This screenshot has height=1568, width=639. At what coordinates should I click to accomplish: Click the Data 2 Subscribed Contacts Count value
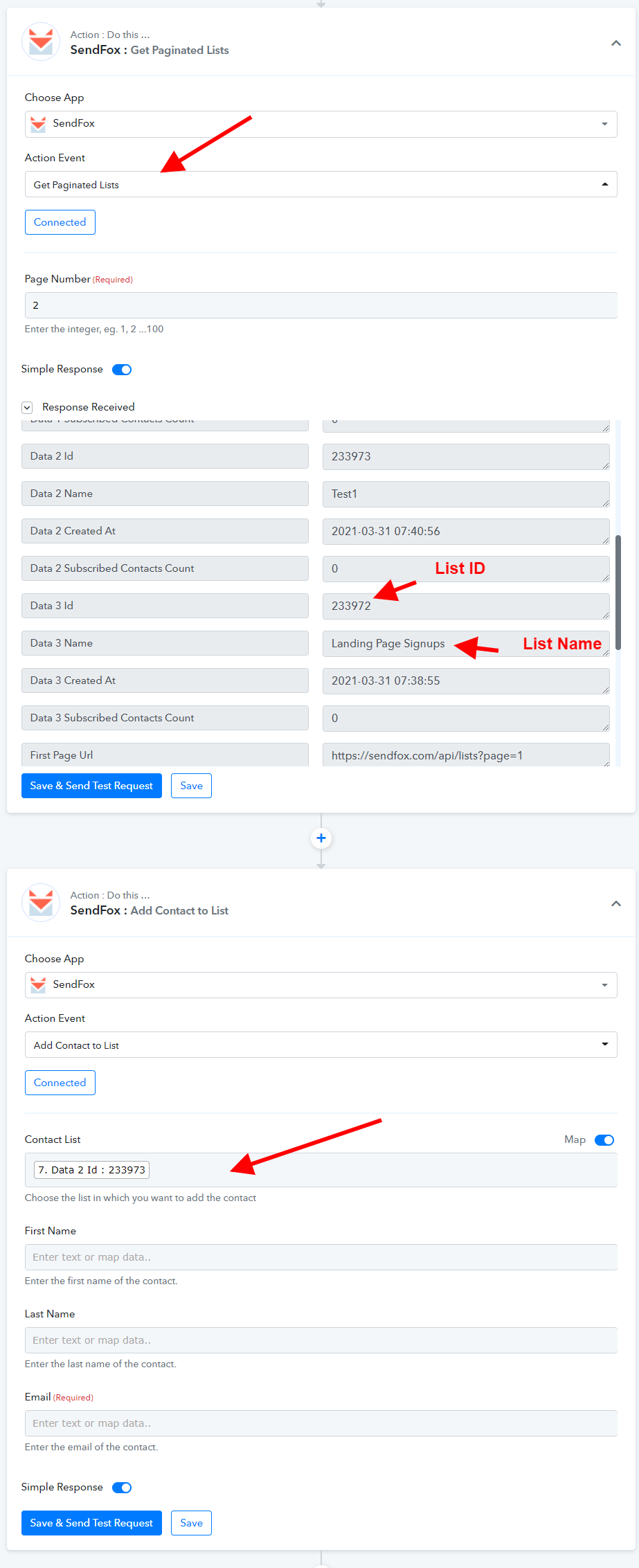click(x=466, y=569)
